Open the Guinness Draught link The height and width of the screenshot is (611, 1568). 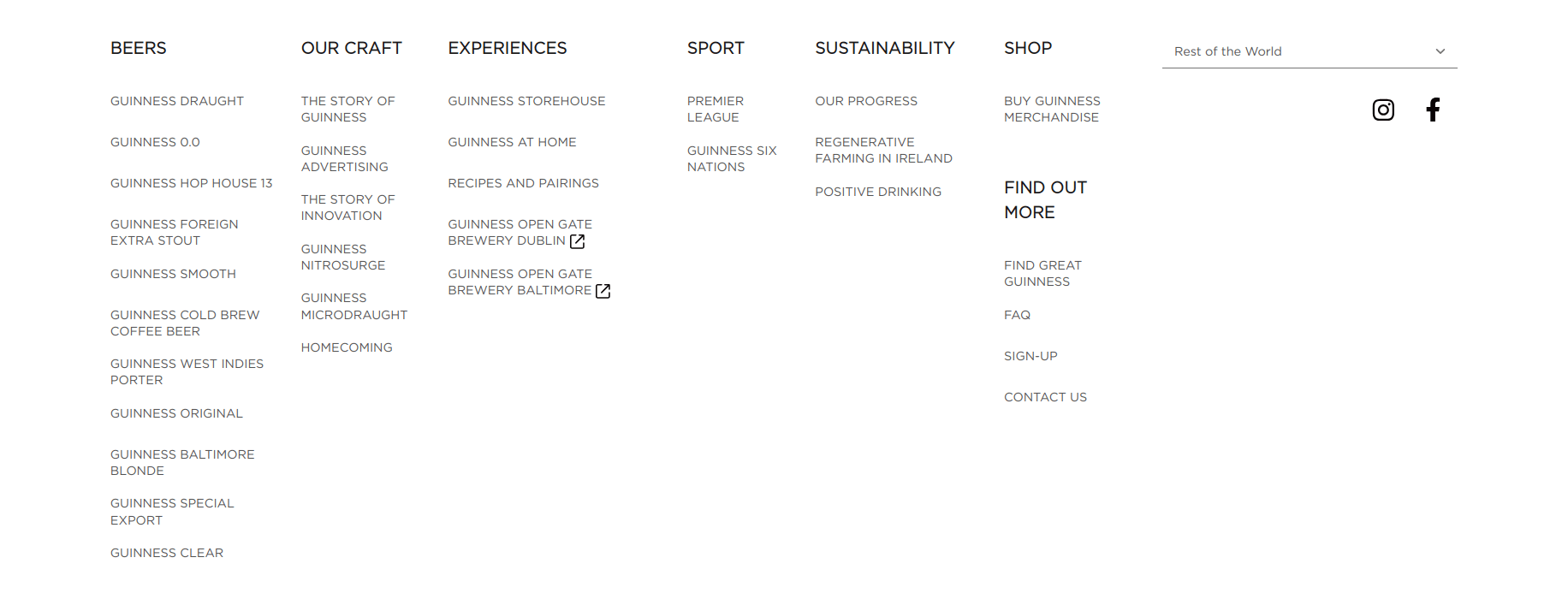[177, 101]
